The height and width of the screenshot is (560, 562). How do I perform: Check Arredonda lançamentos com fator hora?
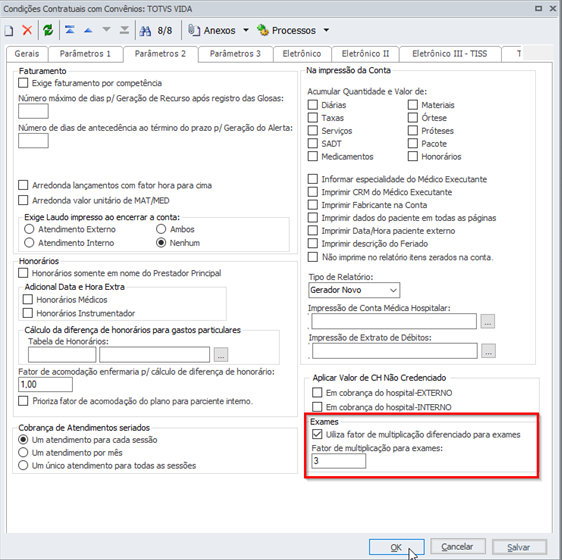[23, 185]
